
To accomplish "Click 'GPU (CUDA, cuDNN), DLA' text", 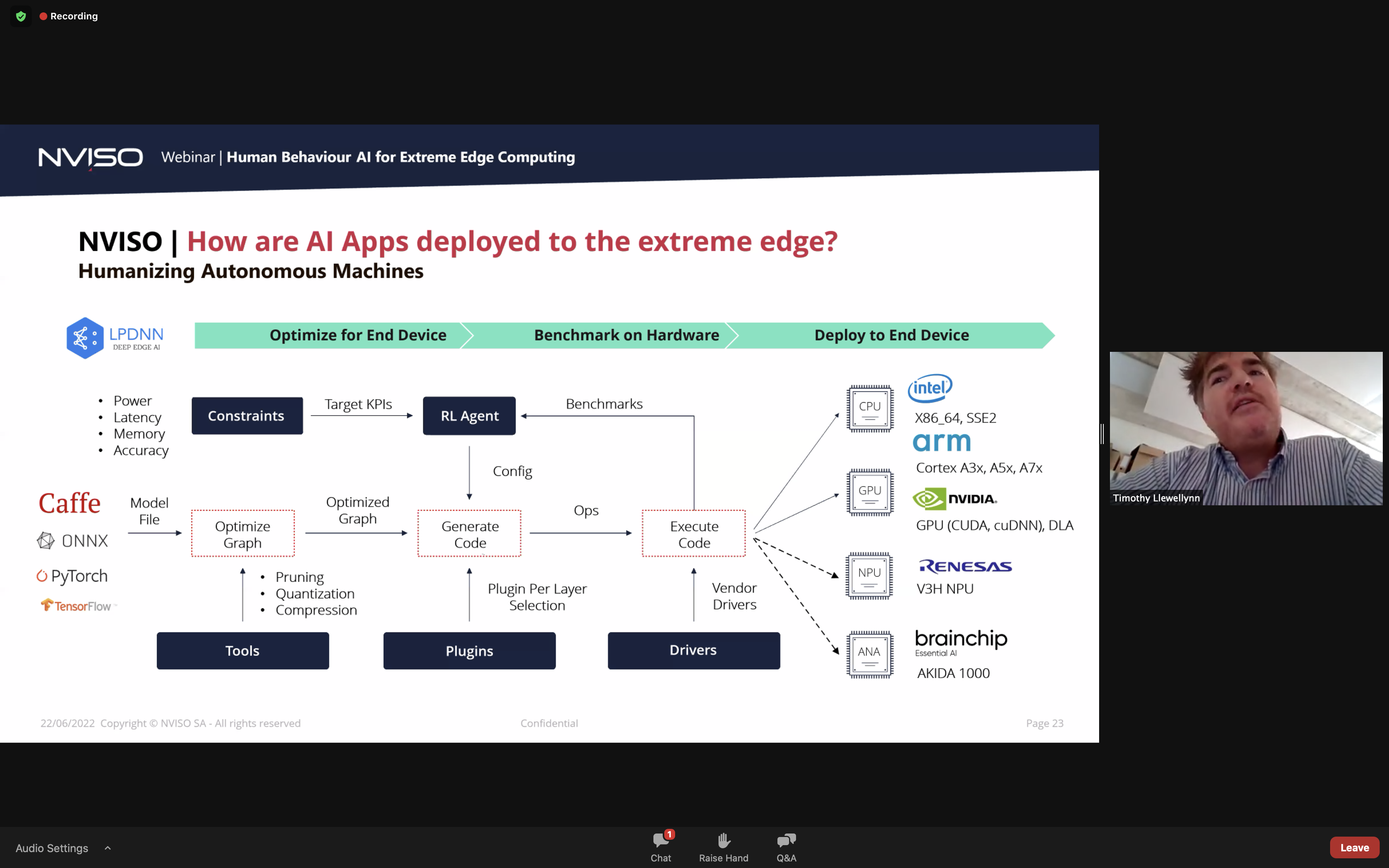I will 995,525.
